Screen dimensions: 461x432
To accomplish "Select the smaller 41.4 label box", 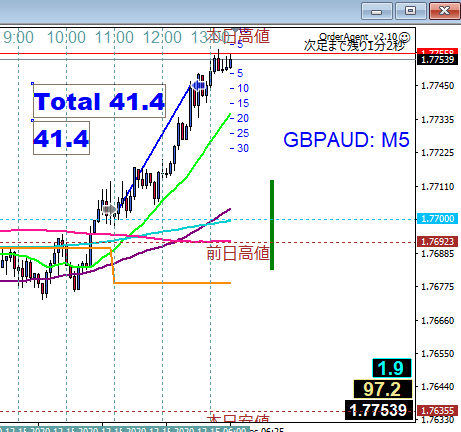I will coord(61,138).
